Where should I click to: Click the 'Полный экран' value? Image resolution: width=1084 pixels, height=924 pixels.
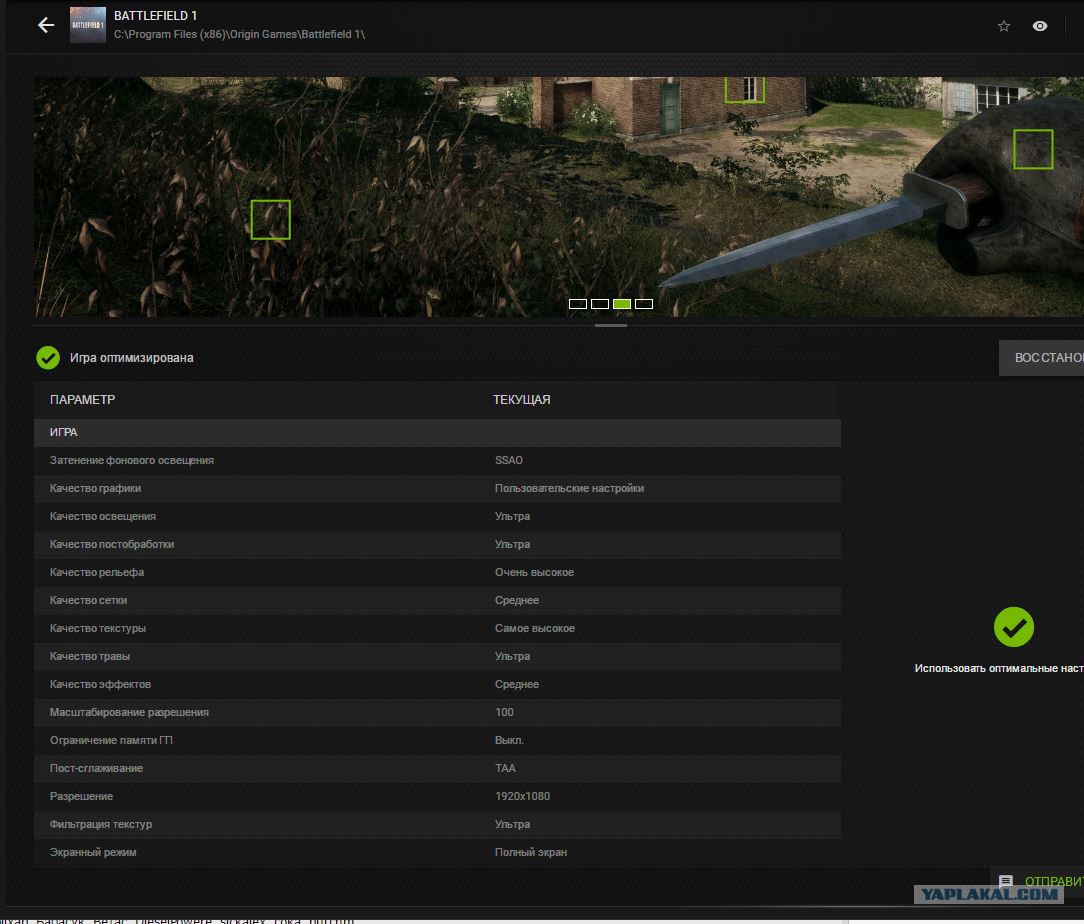pyautogui.click(x=531, y=852)
